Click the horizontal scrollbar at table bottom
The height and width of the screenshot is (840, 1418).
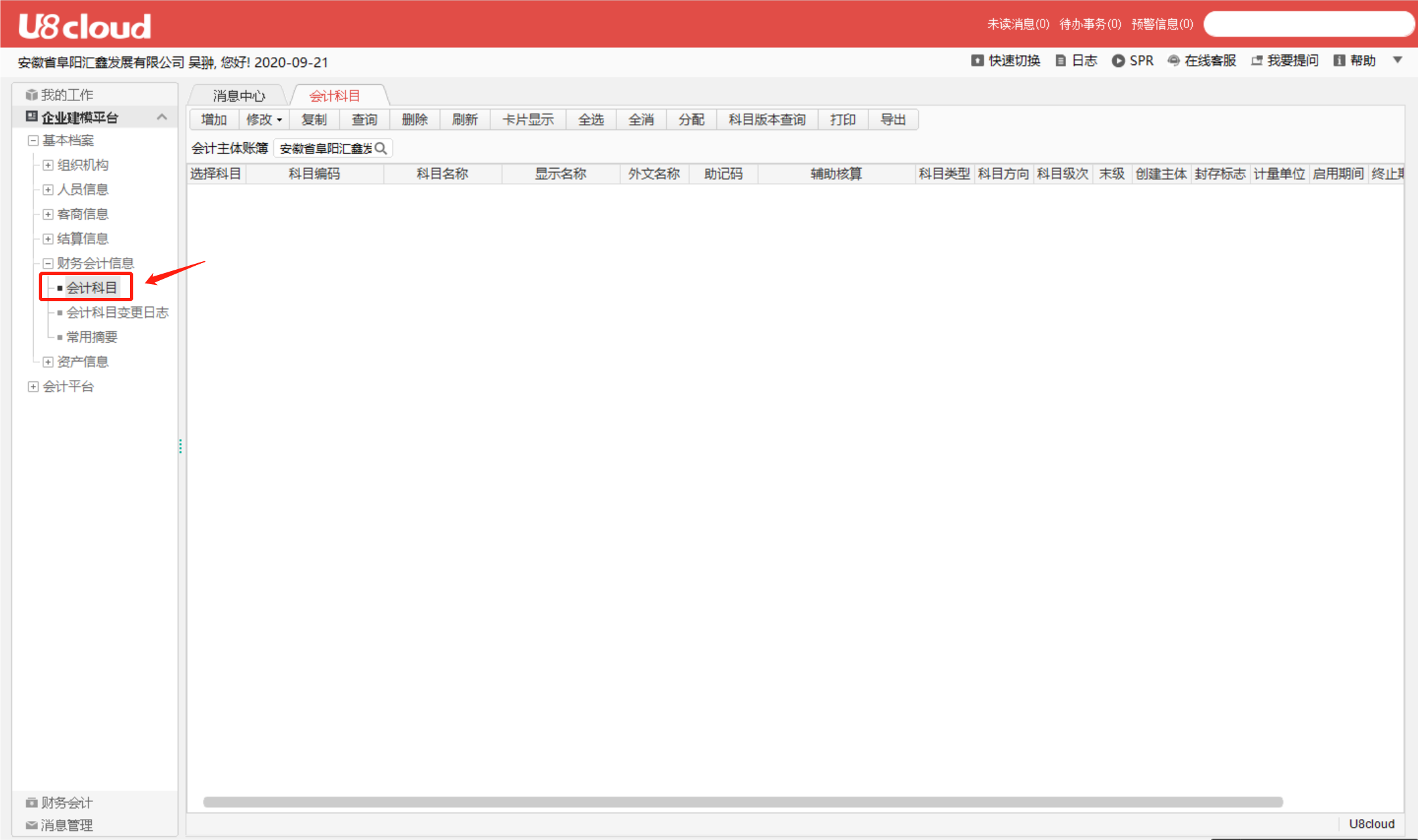coord(742,802)
